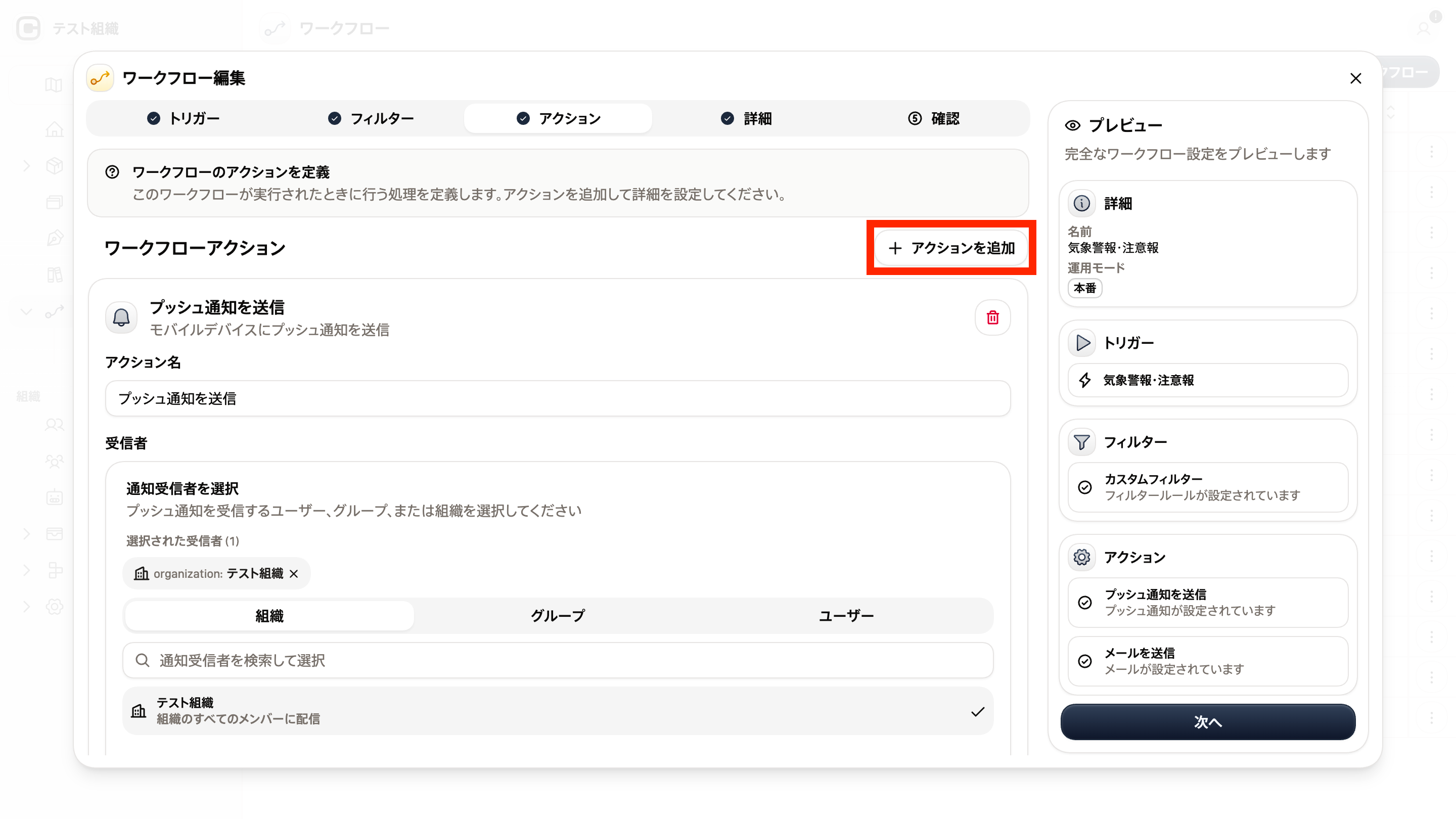The width and height of the screenshot is (1456, 819).
Task: Go to the トリガー step
Action: click(x=183, y=119)
